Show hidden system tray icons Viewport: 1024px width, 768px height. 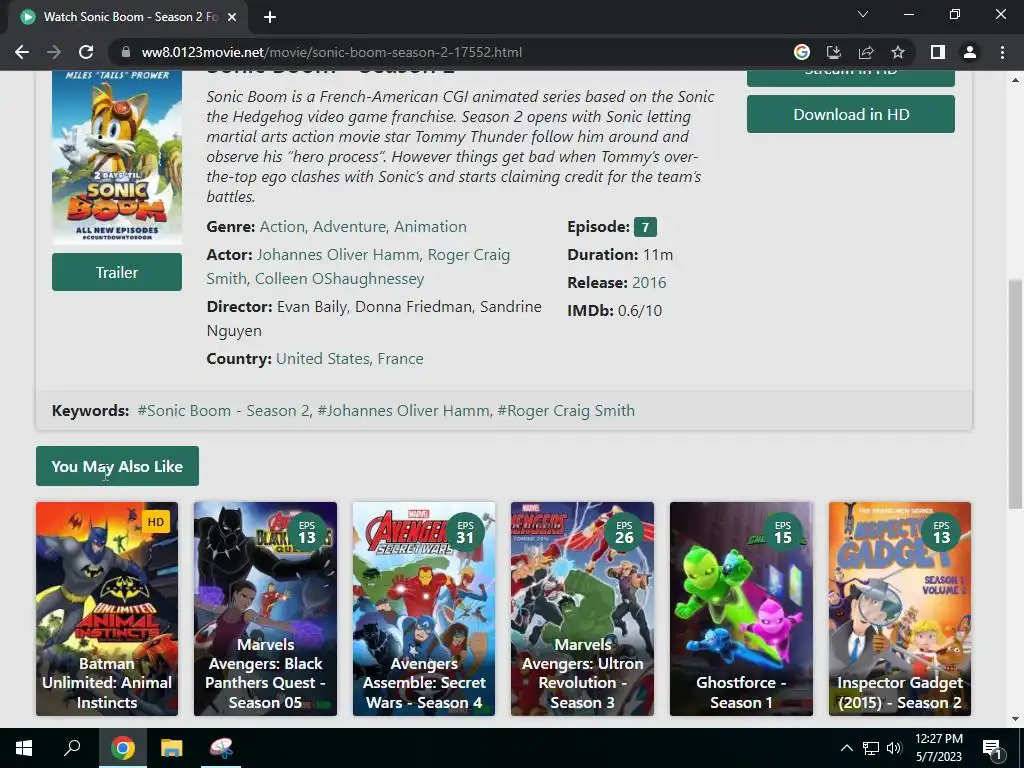click(846, 748)
